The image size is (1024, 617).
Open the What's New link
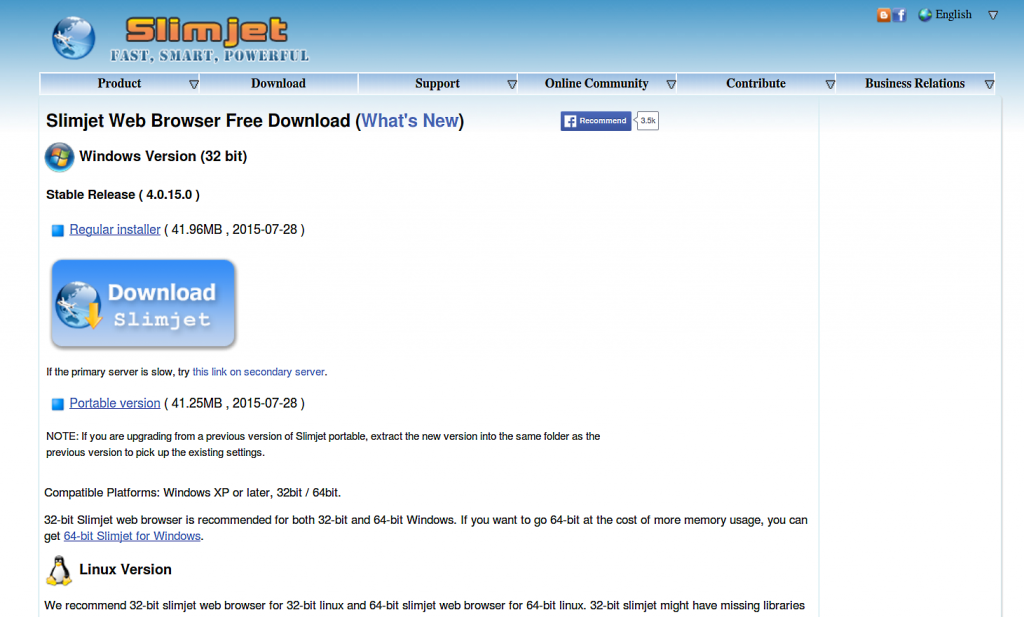[410, 121]
